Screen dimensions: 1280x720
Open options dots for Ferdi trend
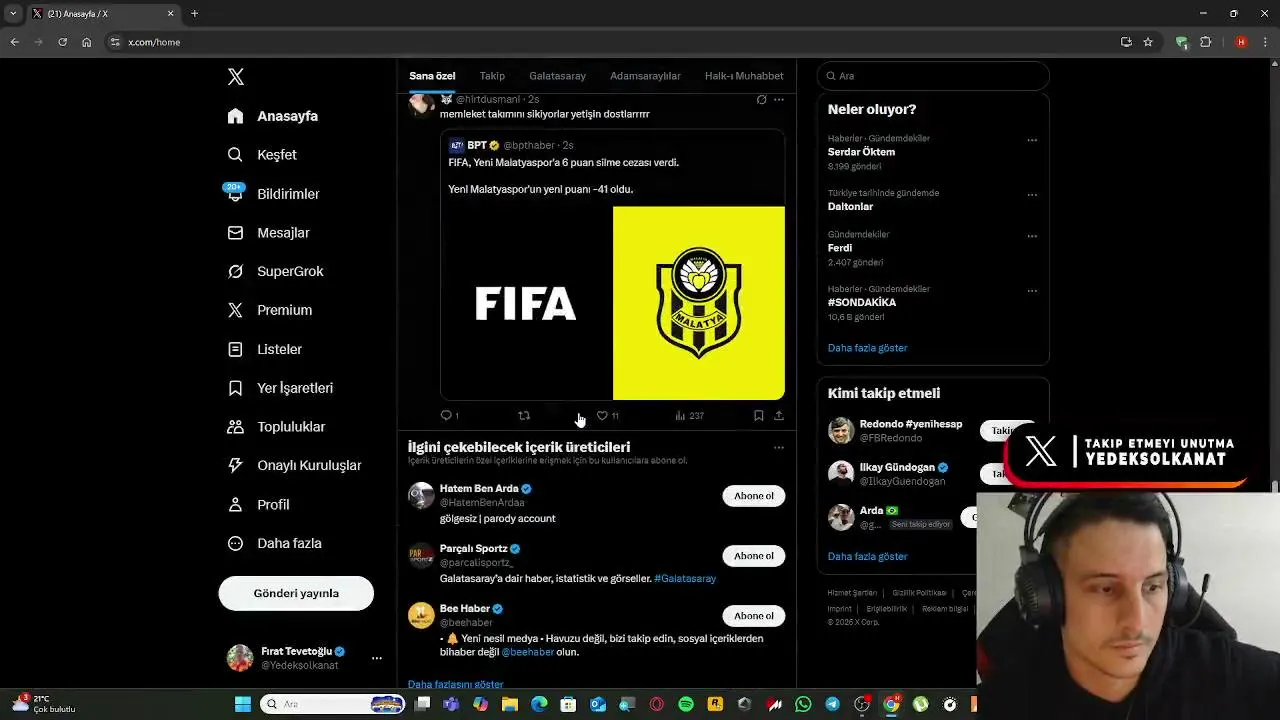(x=1032, y=236)
